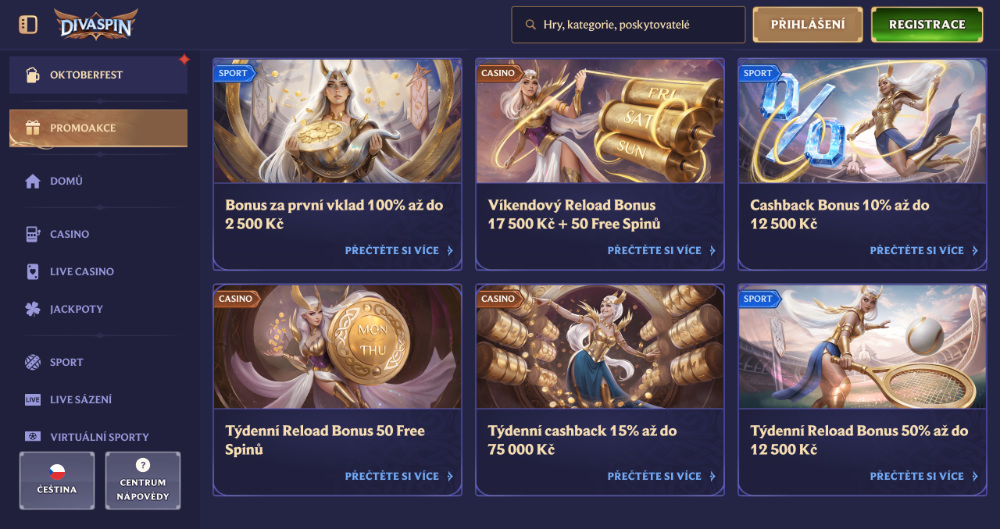Open Centrum nápovědy help button

(x=143, y=481)
